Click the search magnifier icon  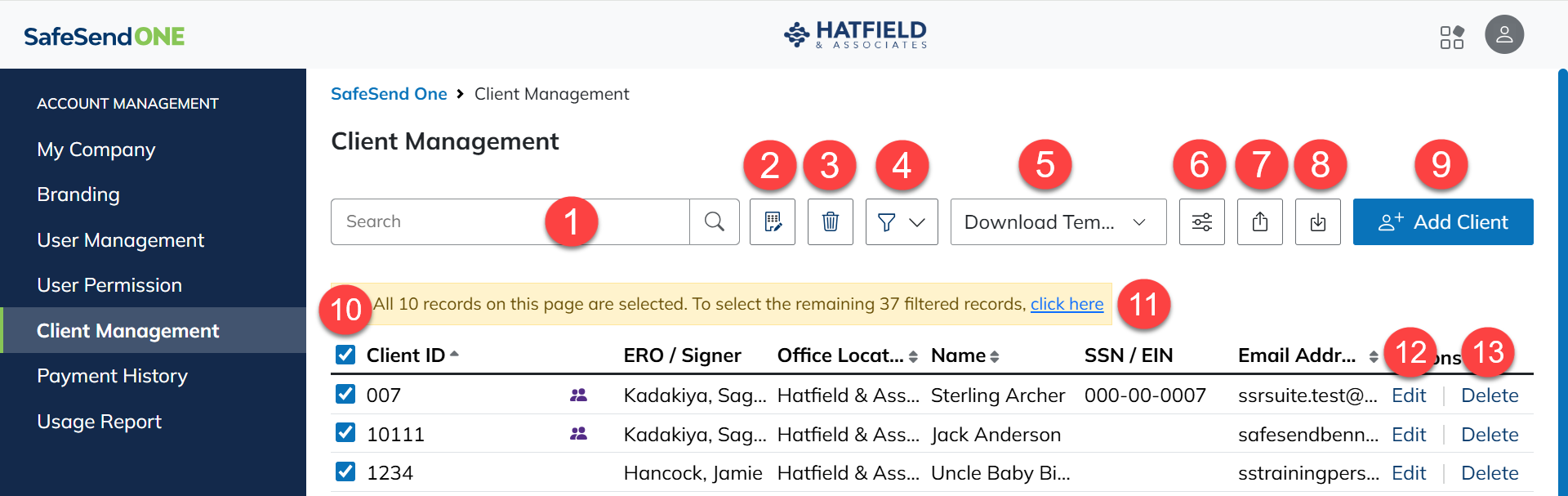pyautogui.click(x=714, y=221)
